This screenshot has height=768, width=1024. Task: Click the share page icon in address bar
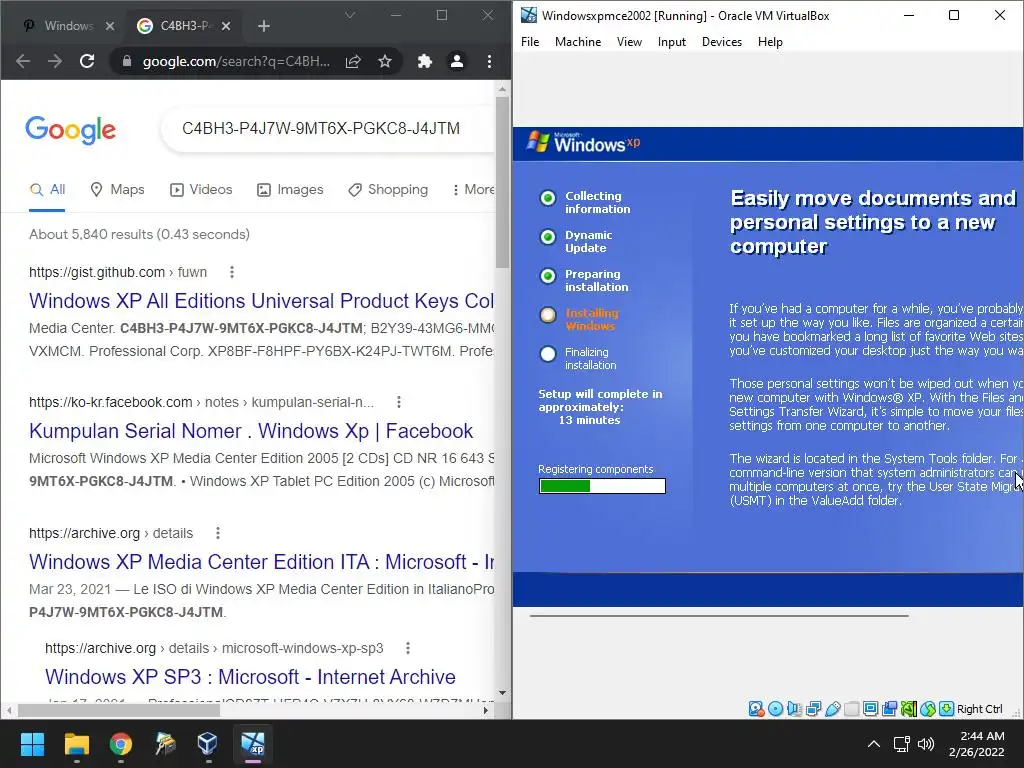[353, 61]
